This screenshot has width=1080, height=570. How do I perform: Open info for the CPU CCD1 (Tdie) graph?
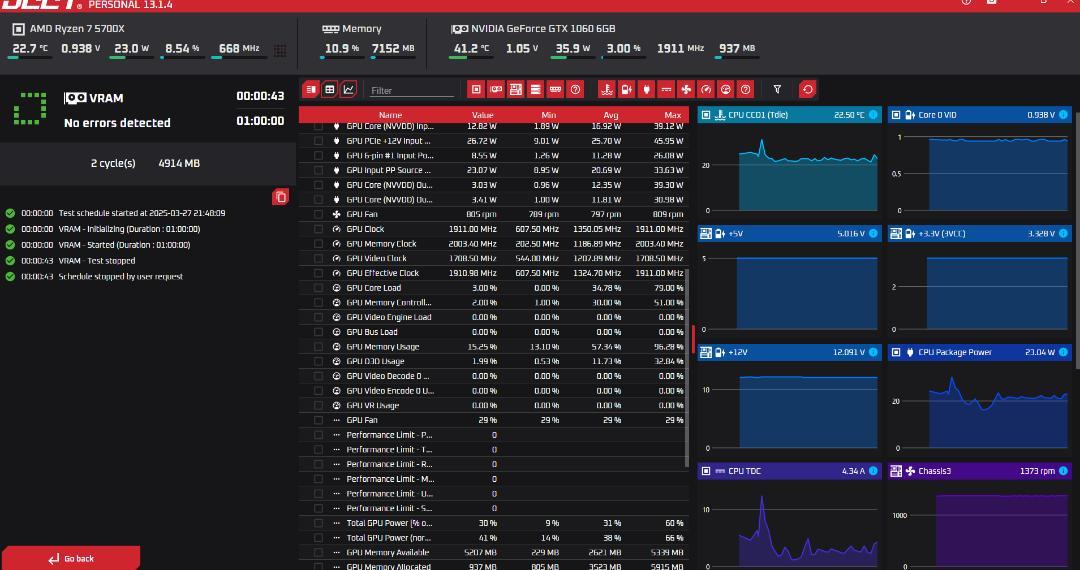[873, 115]
